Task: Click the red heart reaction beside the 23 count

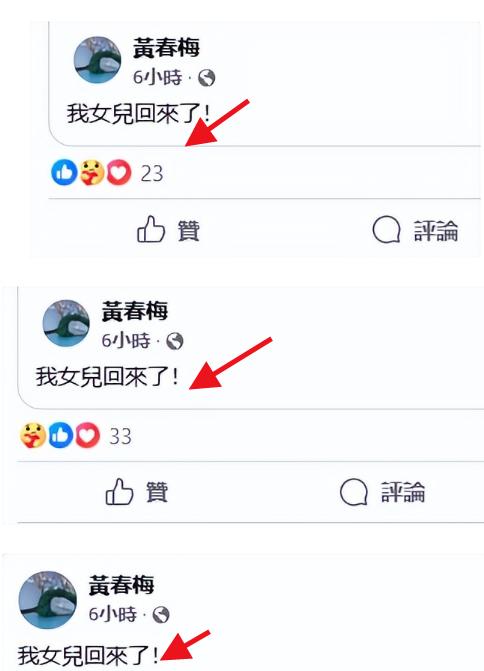Action: coord(119,172)
